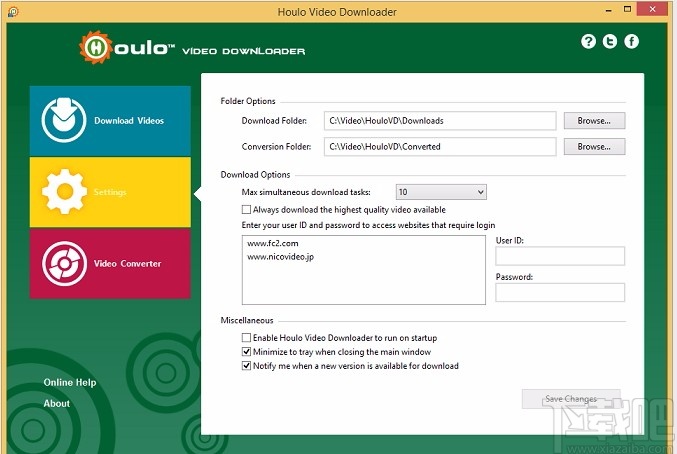Click the Conversion Folder path field
This screenshot has height=454, width=677.
click(x=440, y=147)
